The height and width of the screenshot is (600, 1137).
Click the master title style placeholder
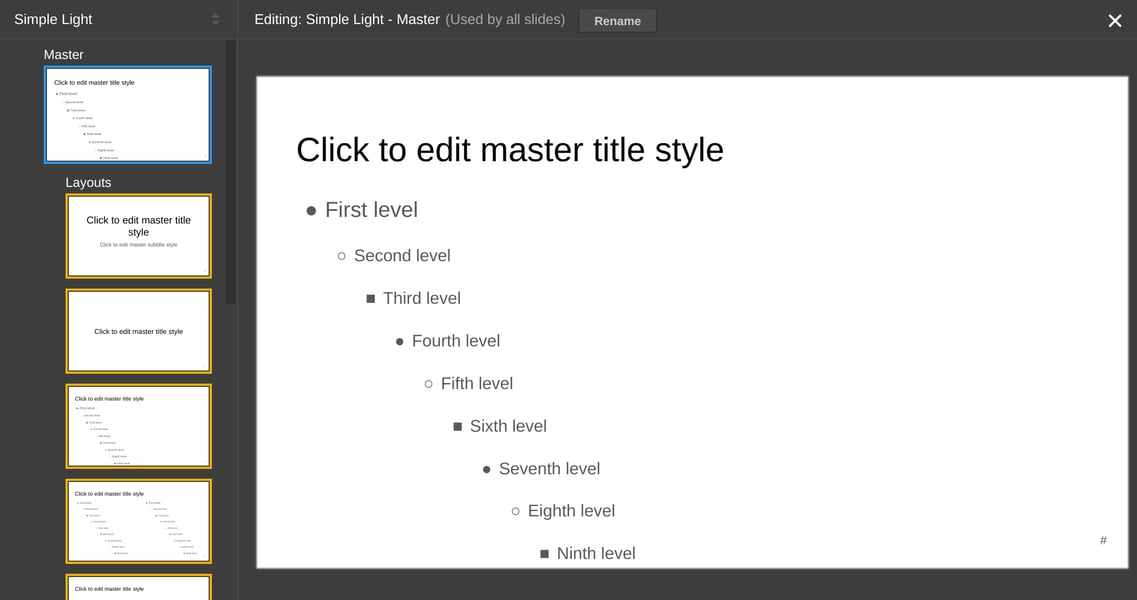point(510,149)
